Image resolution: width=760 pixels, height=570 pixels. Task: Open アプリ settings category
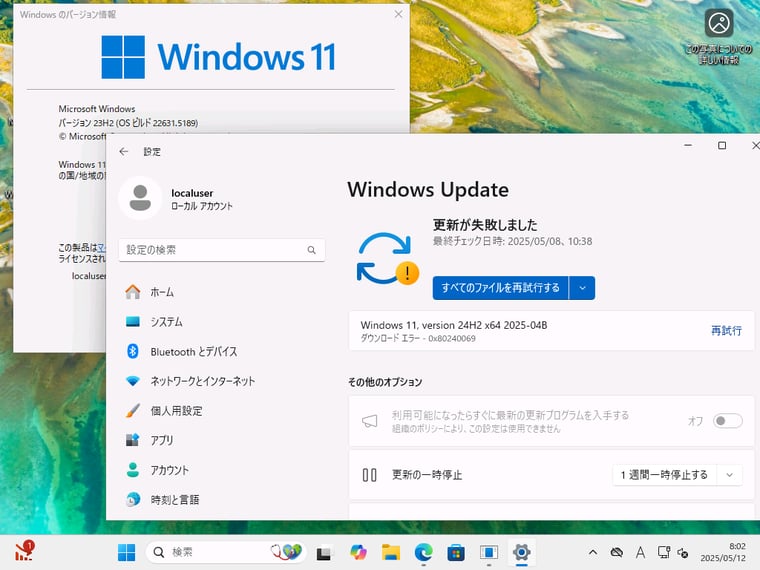pyautogui.click(x=222, y=440)
